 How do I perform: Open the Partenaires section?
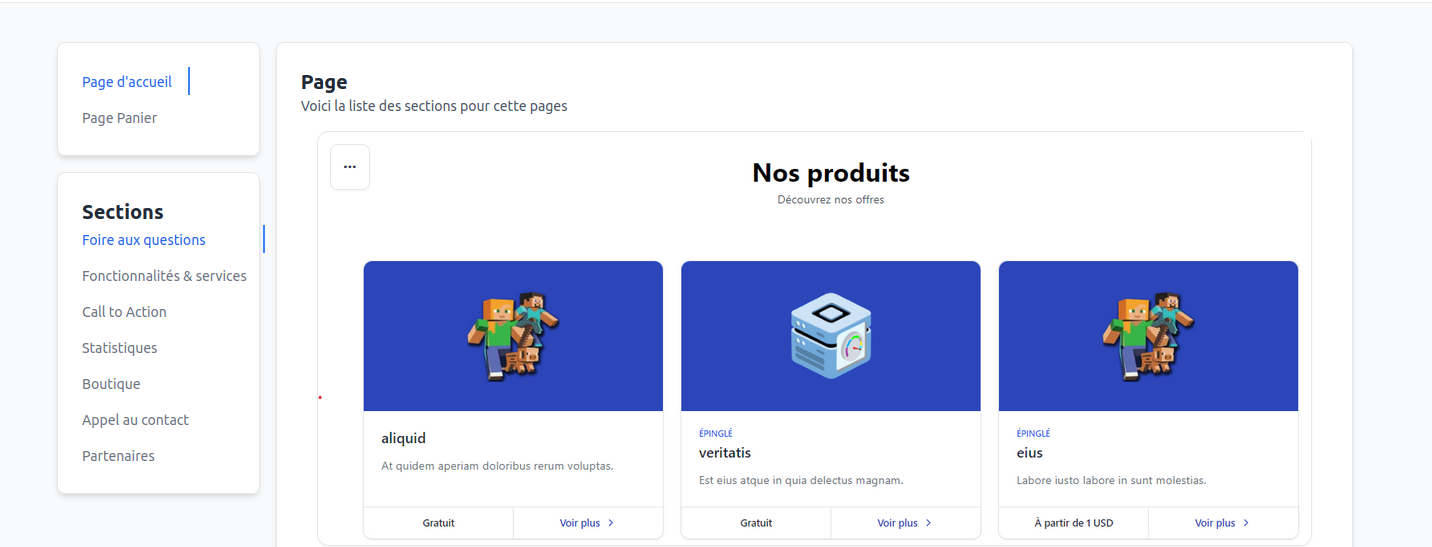coord(118,456)
